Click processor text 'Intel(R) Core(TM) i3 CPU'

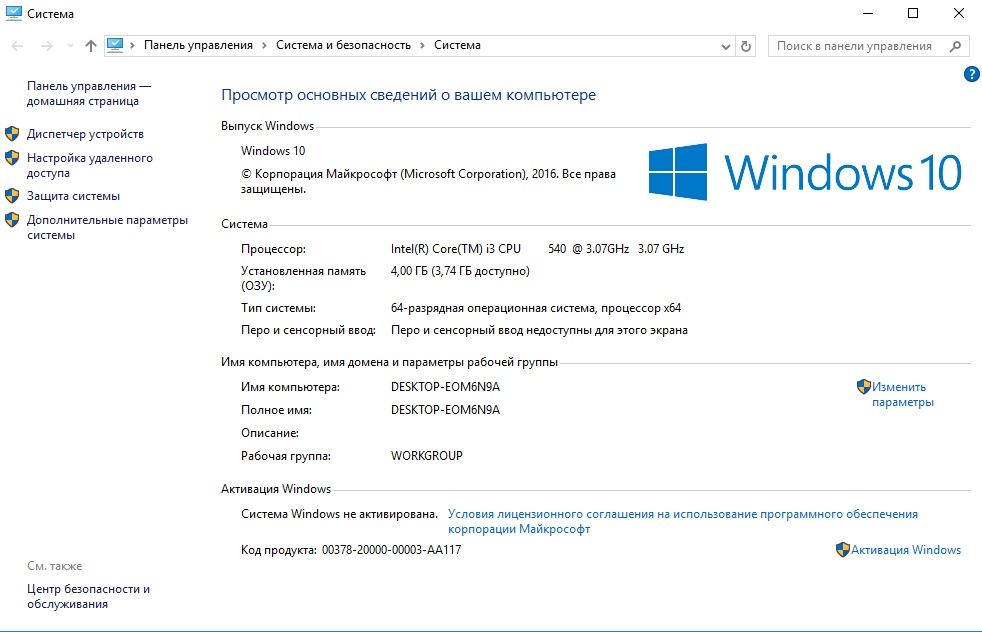coord(456,249)
